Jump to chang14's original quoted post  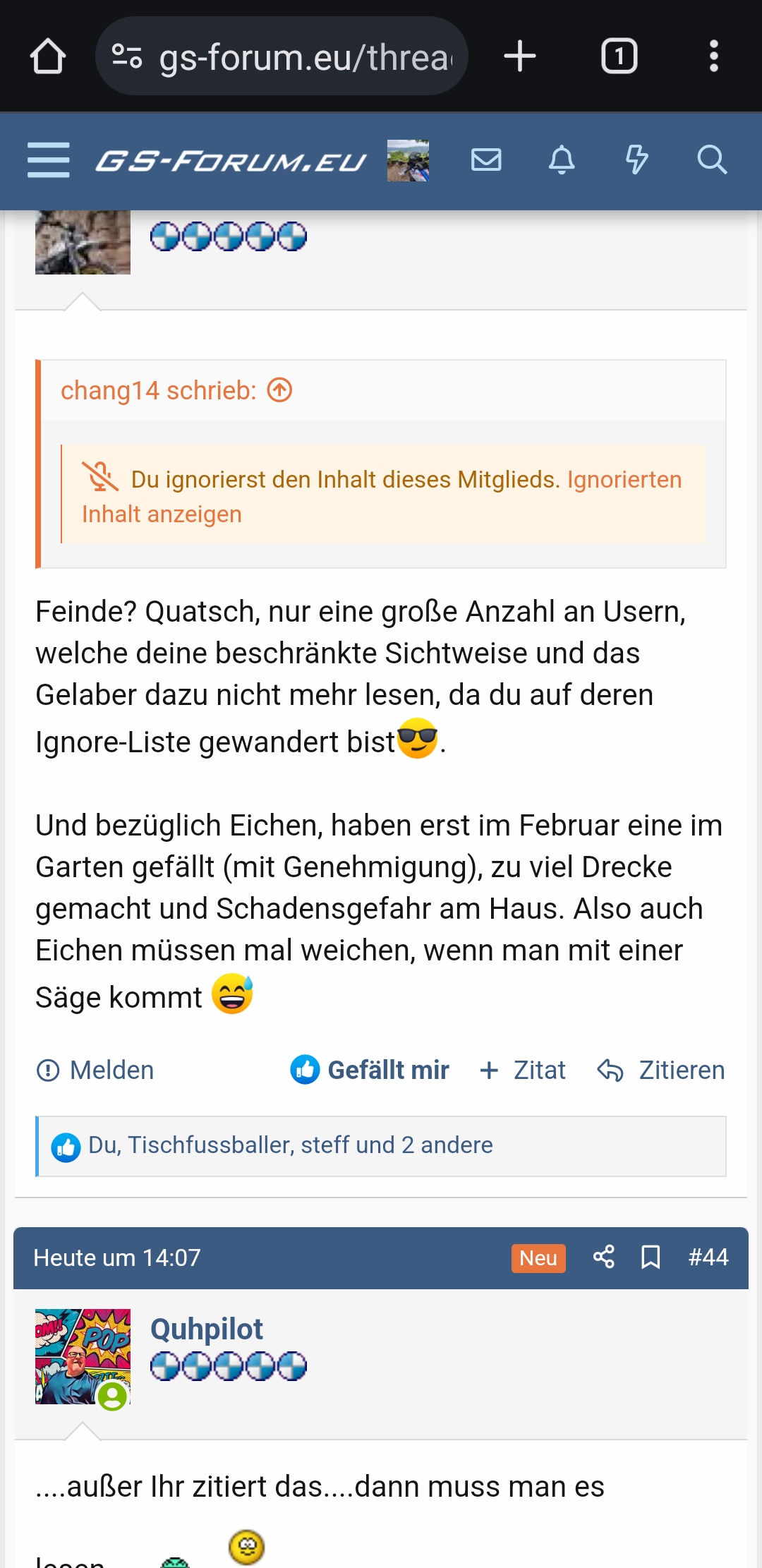pyautogui.click(x=280, y=390)
